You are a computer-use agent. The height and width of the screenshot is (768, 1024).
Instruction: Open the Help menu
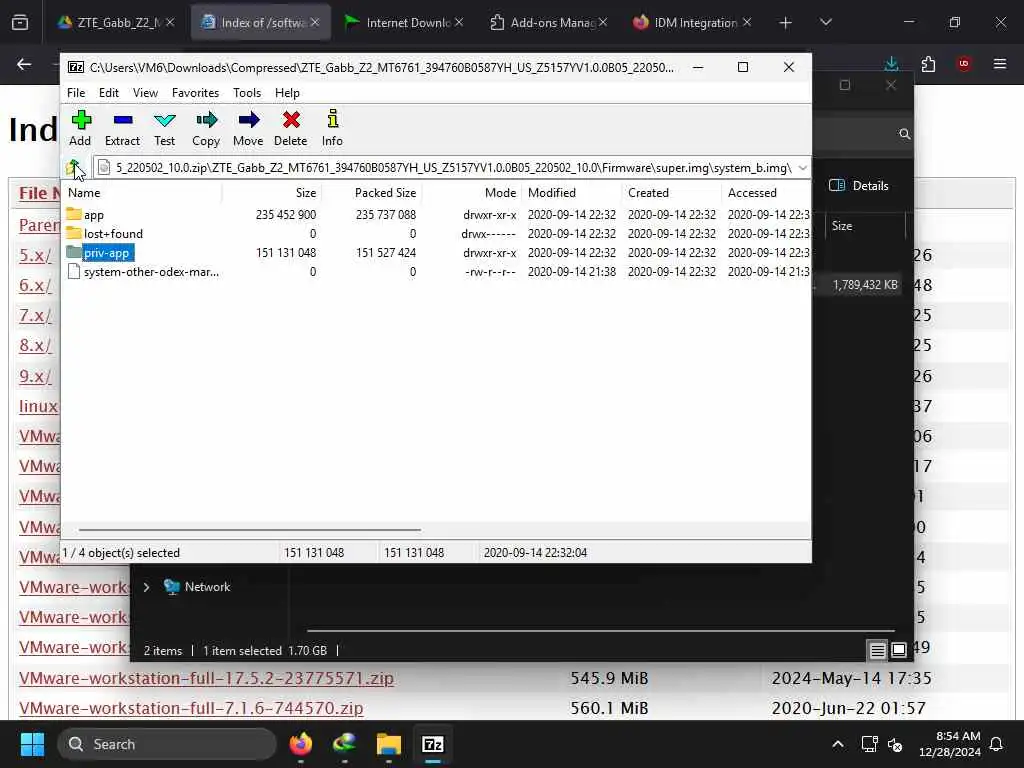tap(287, 93)
